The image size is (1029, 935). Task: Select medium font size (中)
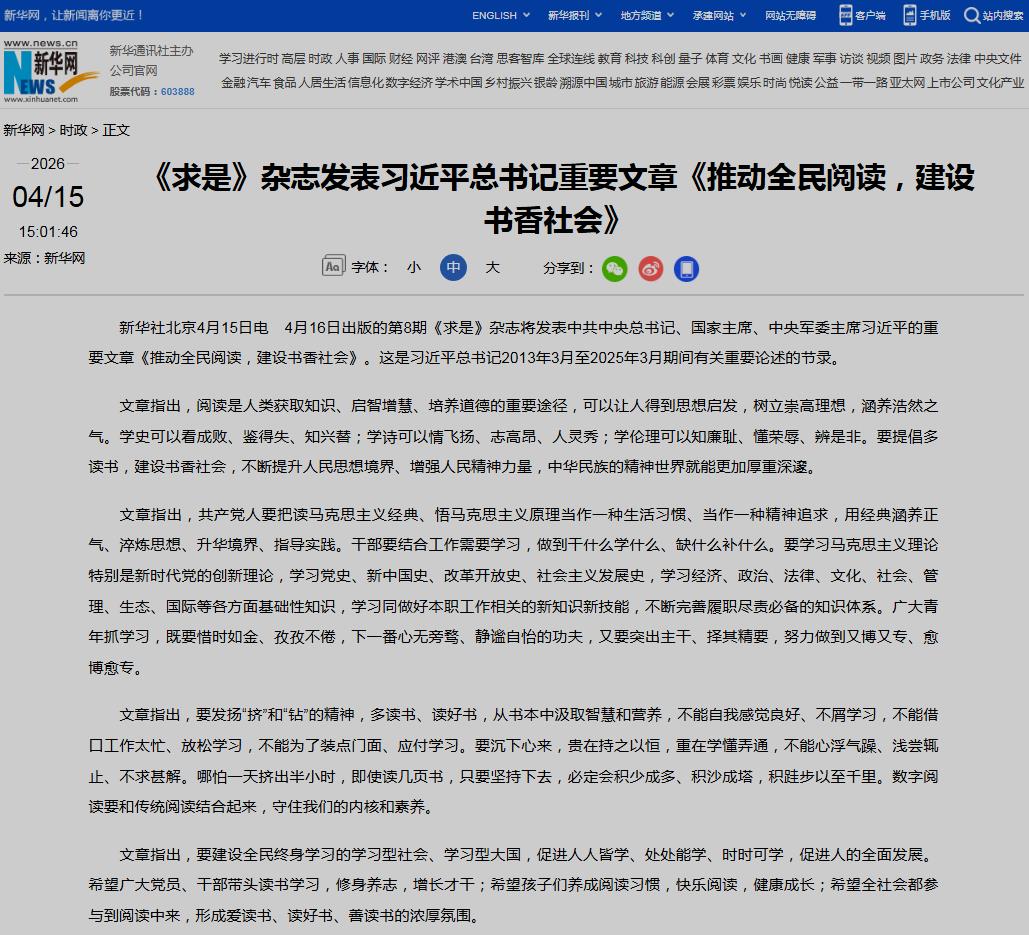coord(453,267)
